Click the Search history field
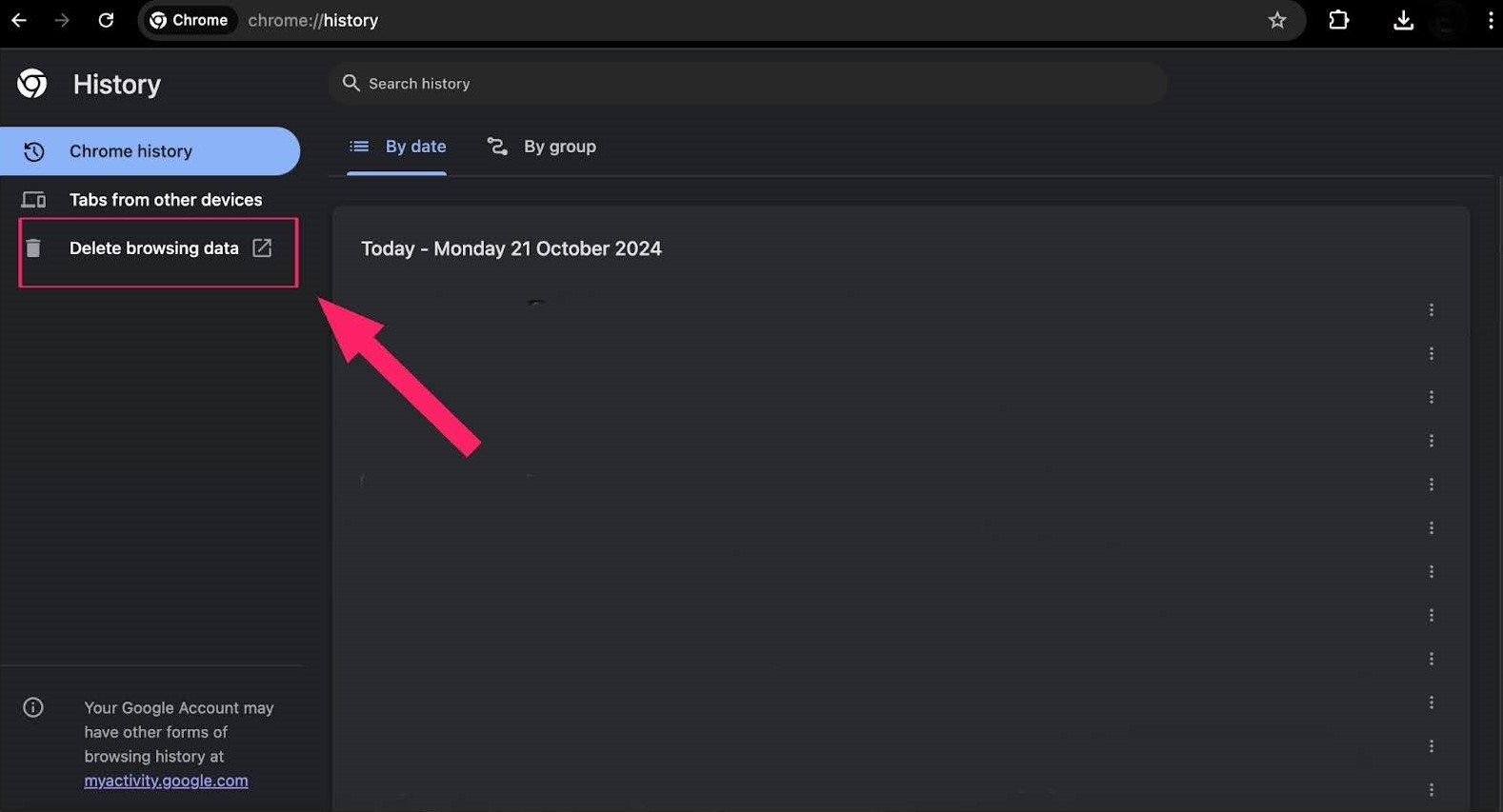This screenshot has height=812, width=1503. coord(748,84)
